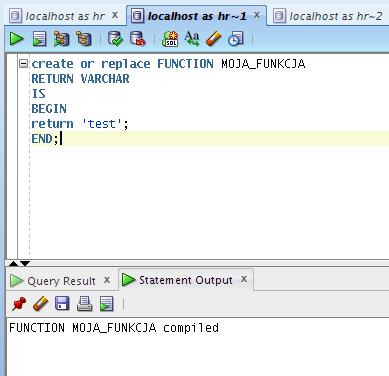Click the 'END;' line in editor
The height and width of the screenshot is (376, 389).
tap(45, 139)
